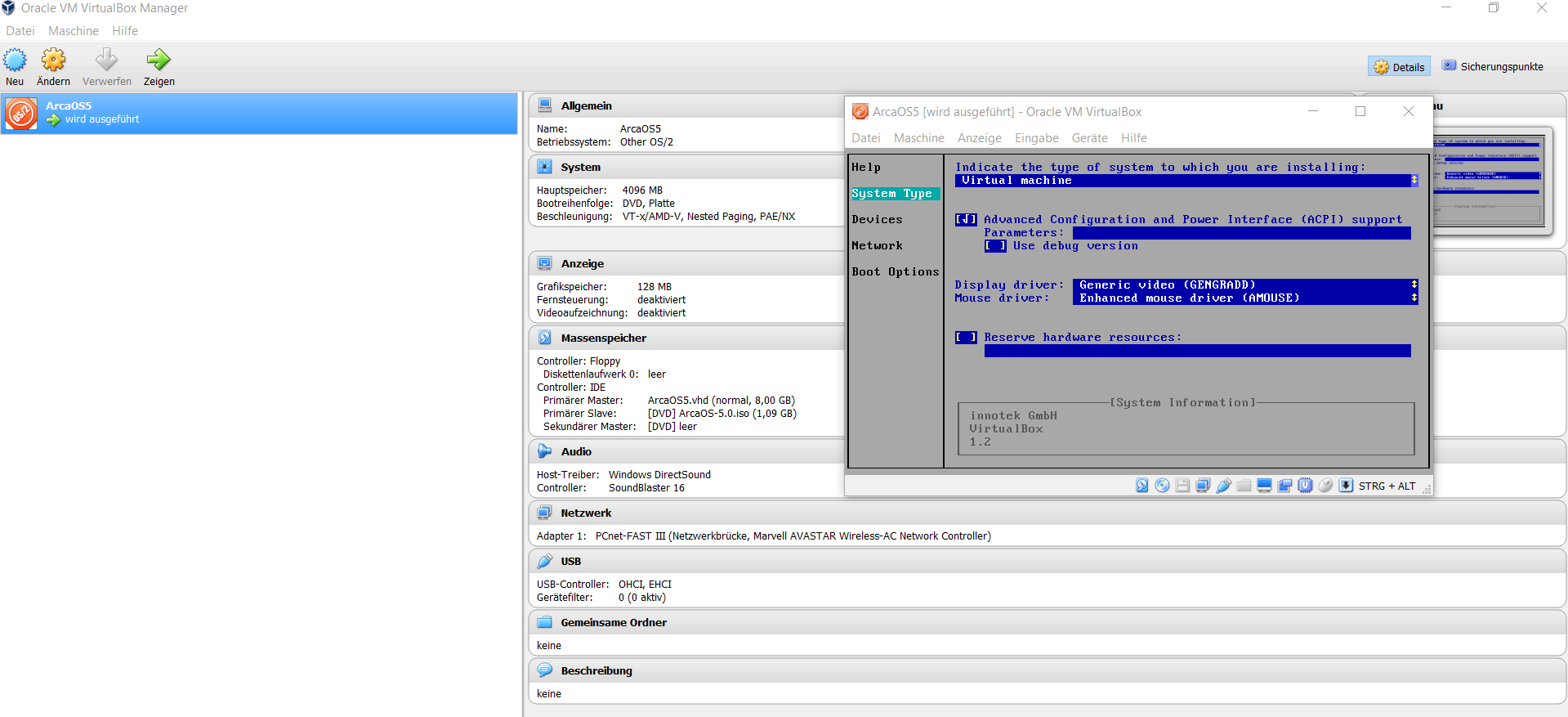
Task: Click the Neu (new VM) toolbar icon
Action: point(15,60)
